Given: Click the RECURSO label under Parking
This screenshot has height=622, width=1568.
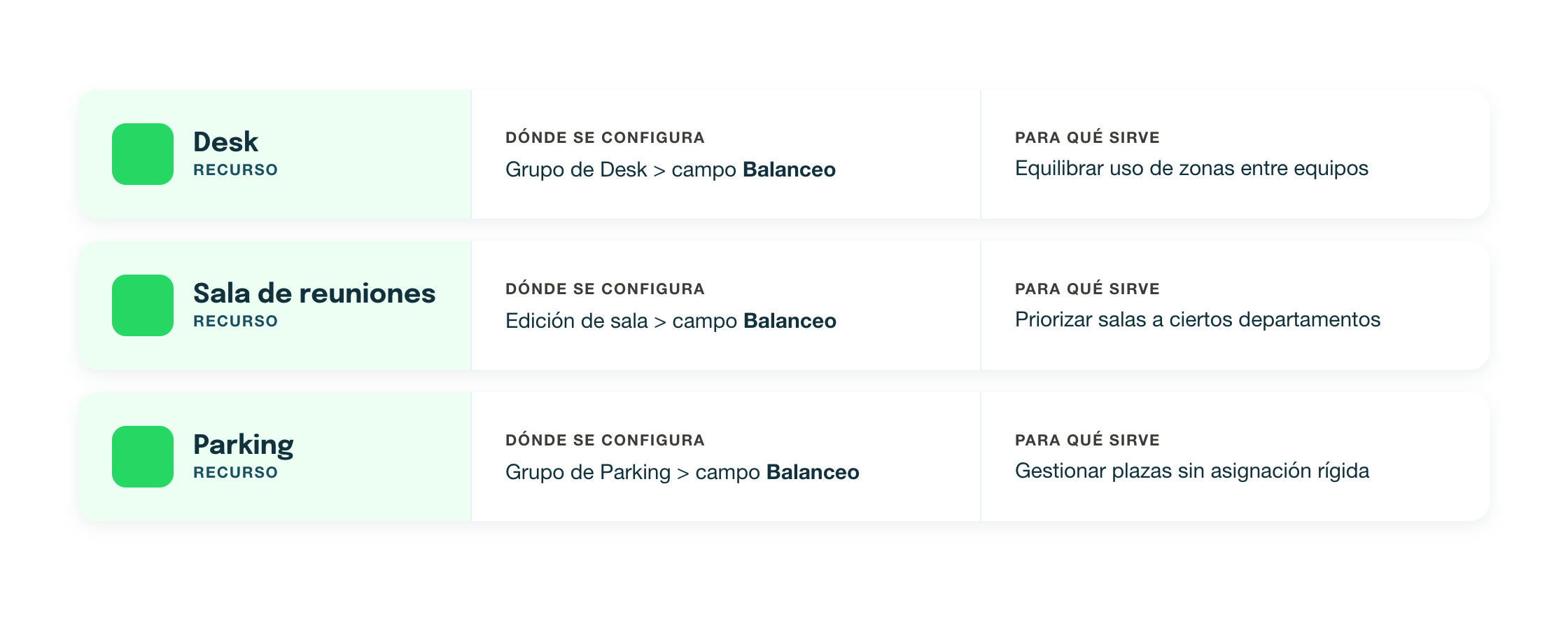Looking at the screenshot, I should tap(236, 472).
